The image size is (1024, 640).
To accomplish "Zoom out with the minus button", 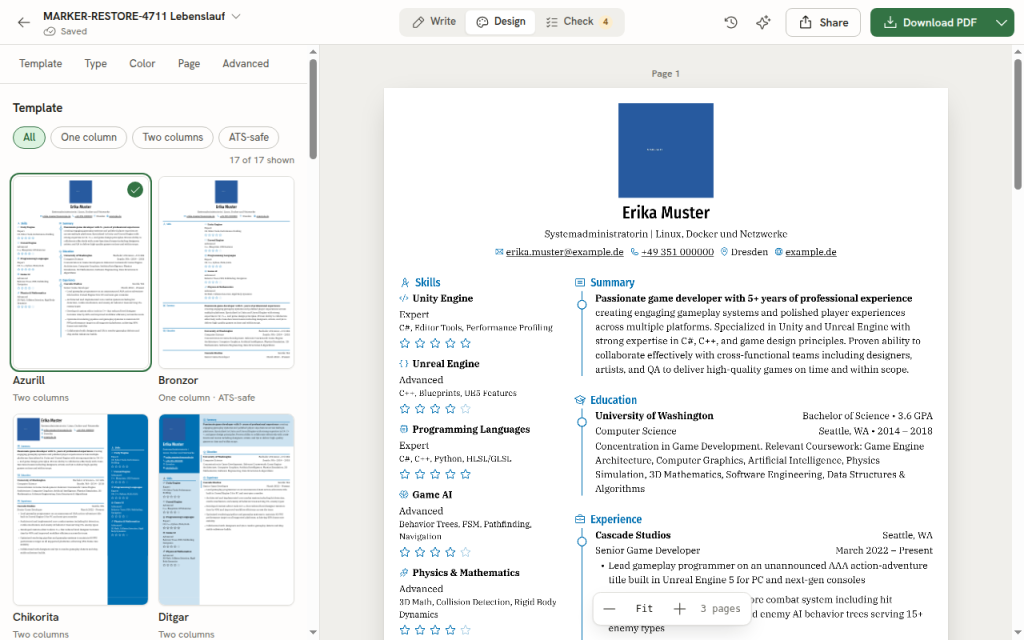I will 609,609.
